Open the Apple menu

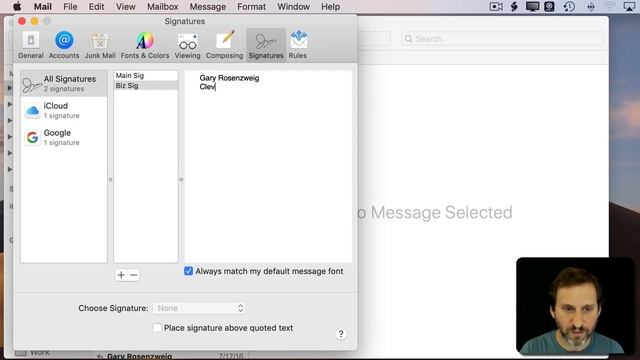coord(17,7)
